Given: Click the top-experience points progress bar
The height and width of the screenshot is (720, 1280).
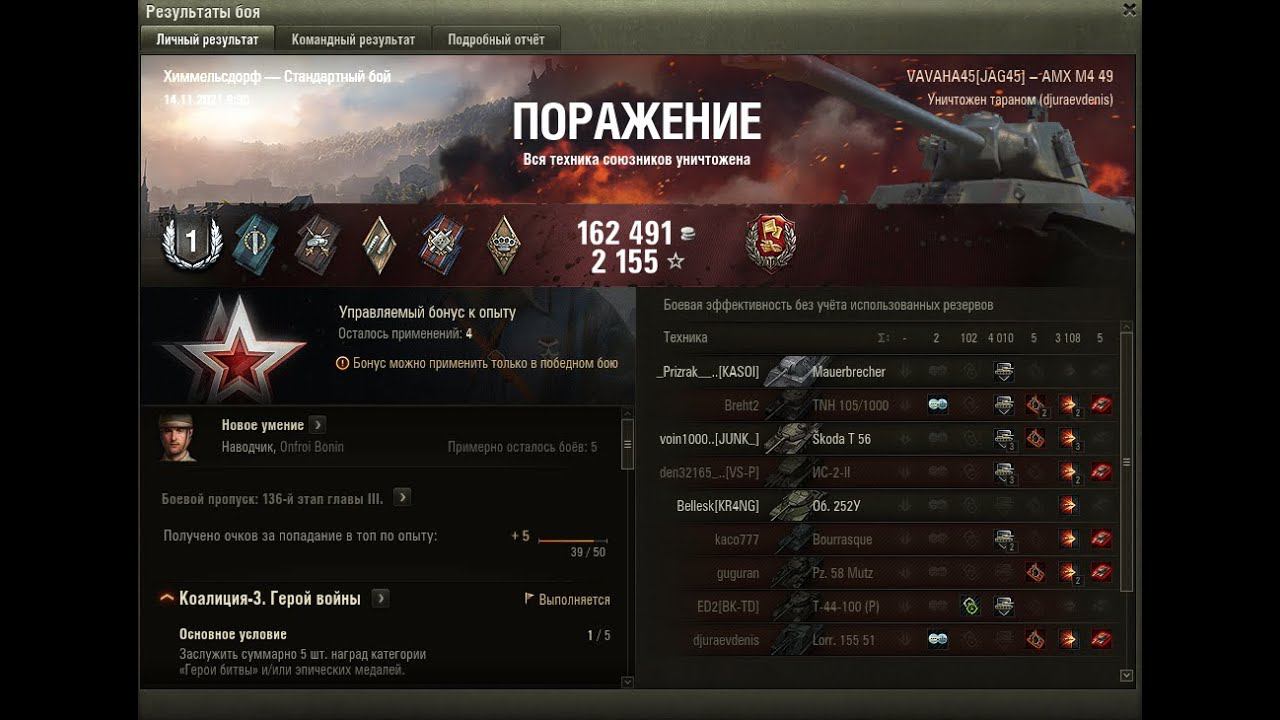Looking at the screenshot, I should [573, 541].
